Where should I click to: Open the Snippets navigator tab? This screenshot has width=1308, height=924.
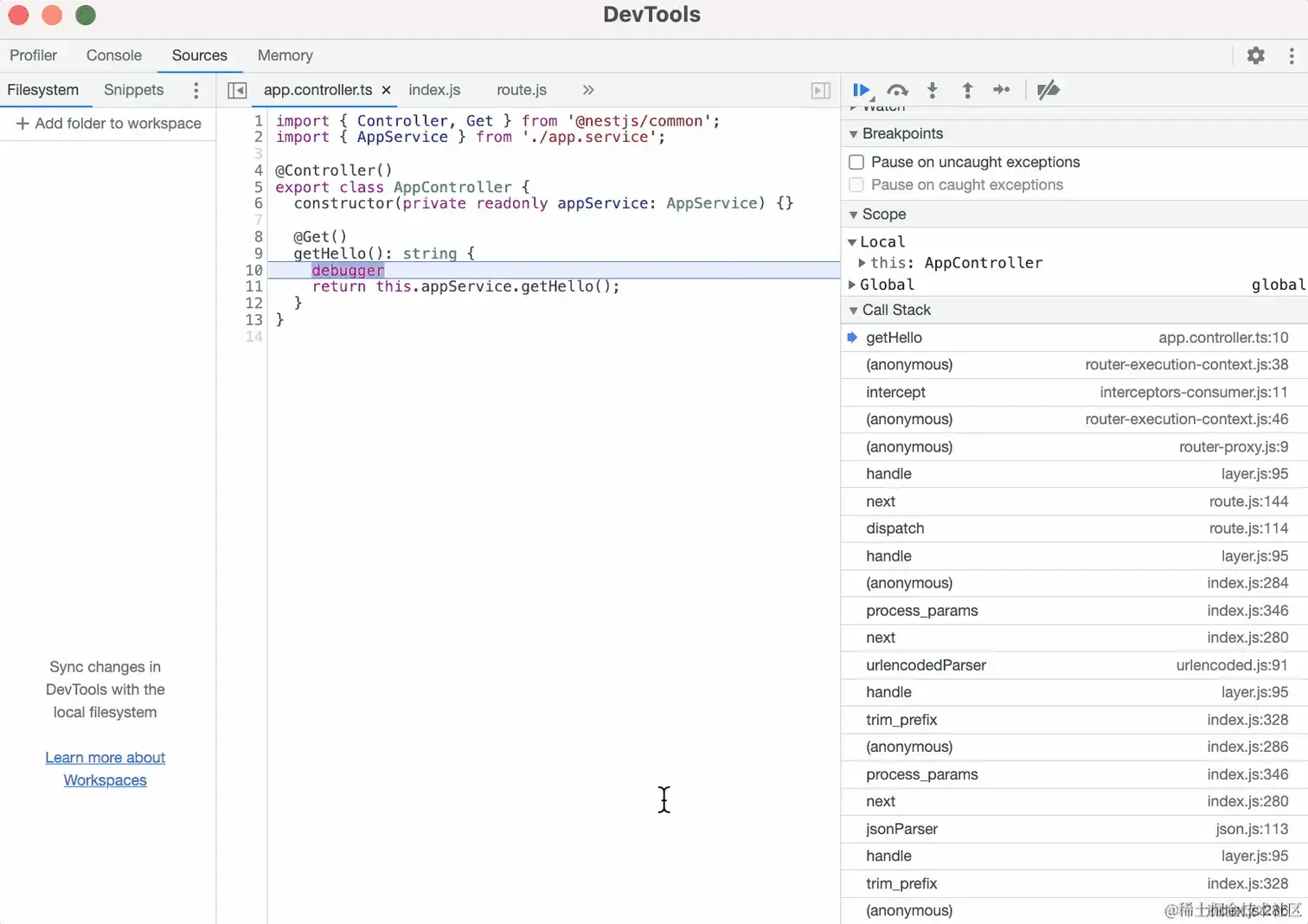point(133,90)
